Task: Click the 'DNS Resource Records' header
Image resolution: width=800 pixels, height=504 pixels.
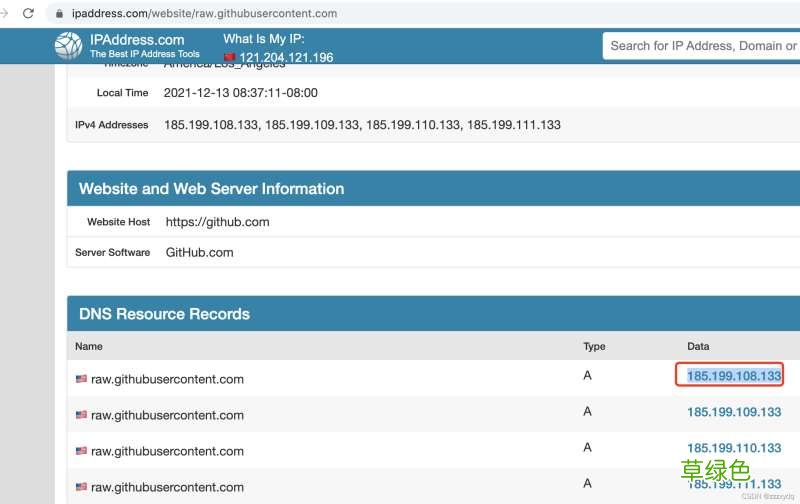Action: click(x=164, y=314)
